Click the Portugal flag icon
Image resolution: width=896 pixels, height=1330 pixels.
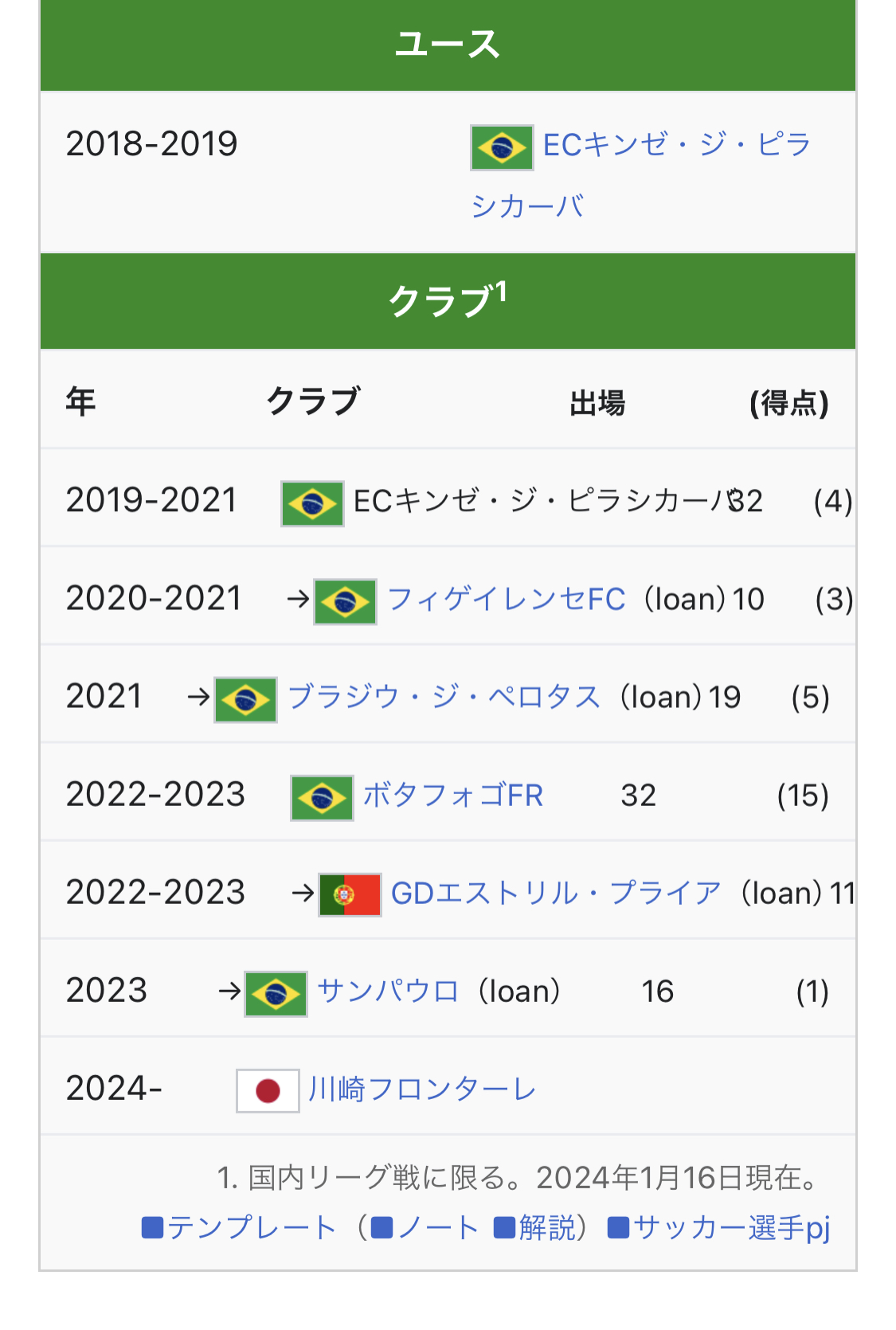coord(350,895)
